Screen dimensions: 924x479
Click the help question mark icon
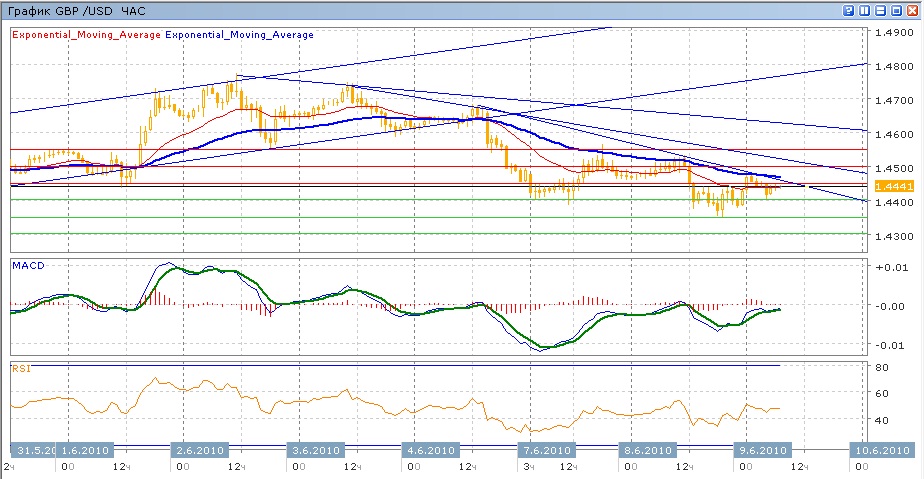pos(849,10)
